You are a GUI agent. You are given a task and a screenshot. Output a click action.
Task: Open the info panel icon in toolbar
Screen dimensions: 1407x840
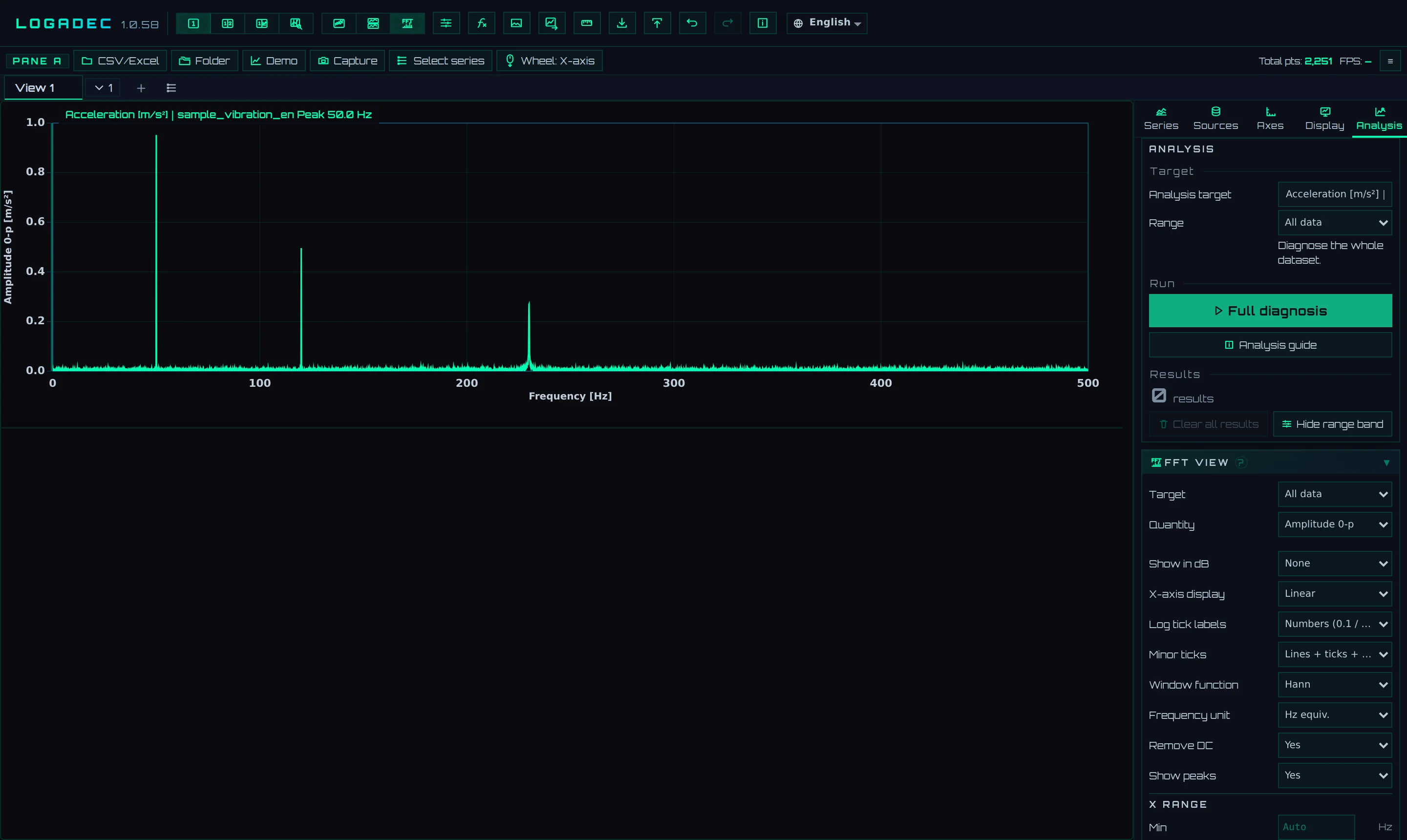point(763,23)
